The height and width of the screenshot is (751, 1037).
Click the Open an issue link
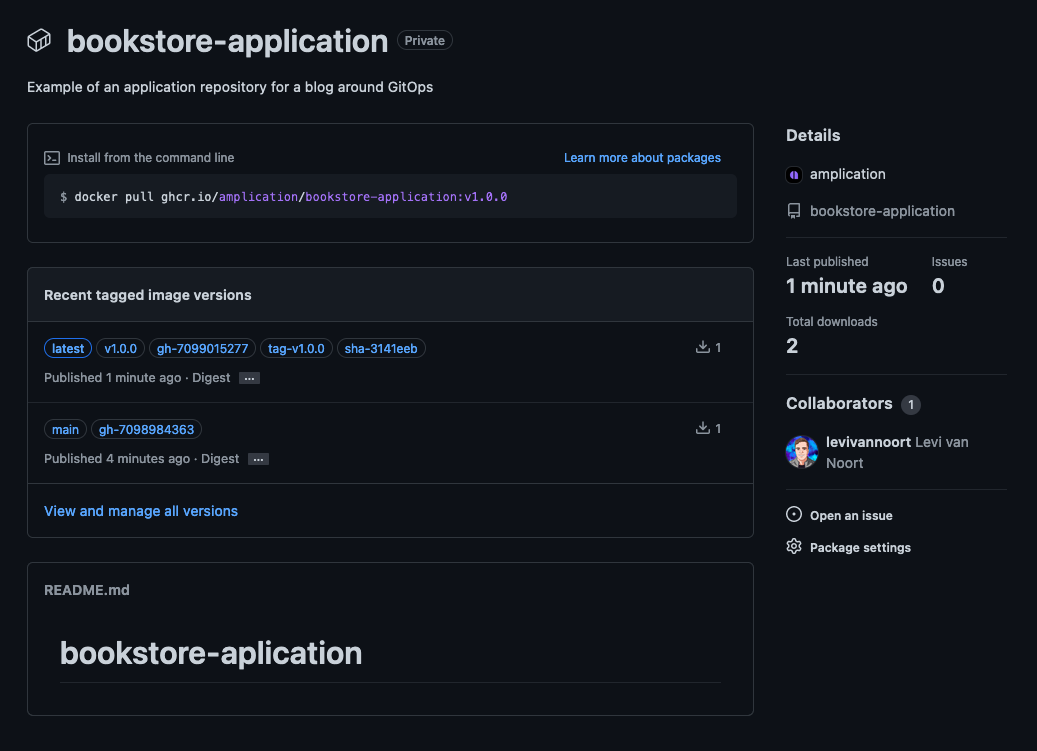point(851,516)
